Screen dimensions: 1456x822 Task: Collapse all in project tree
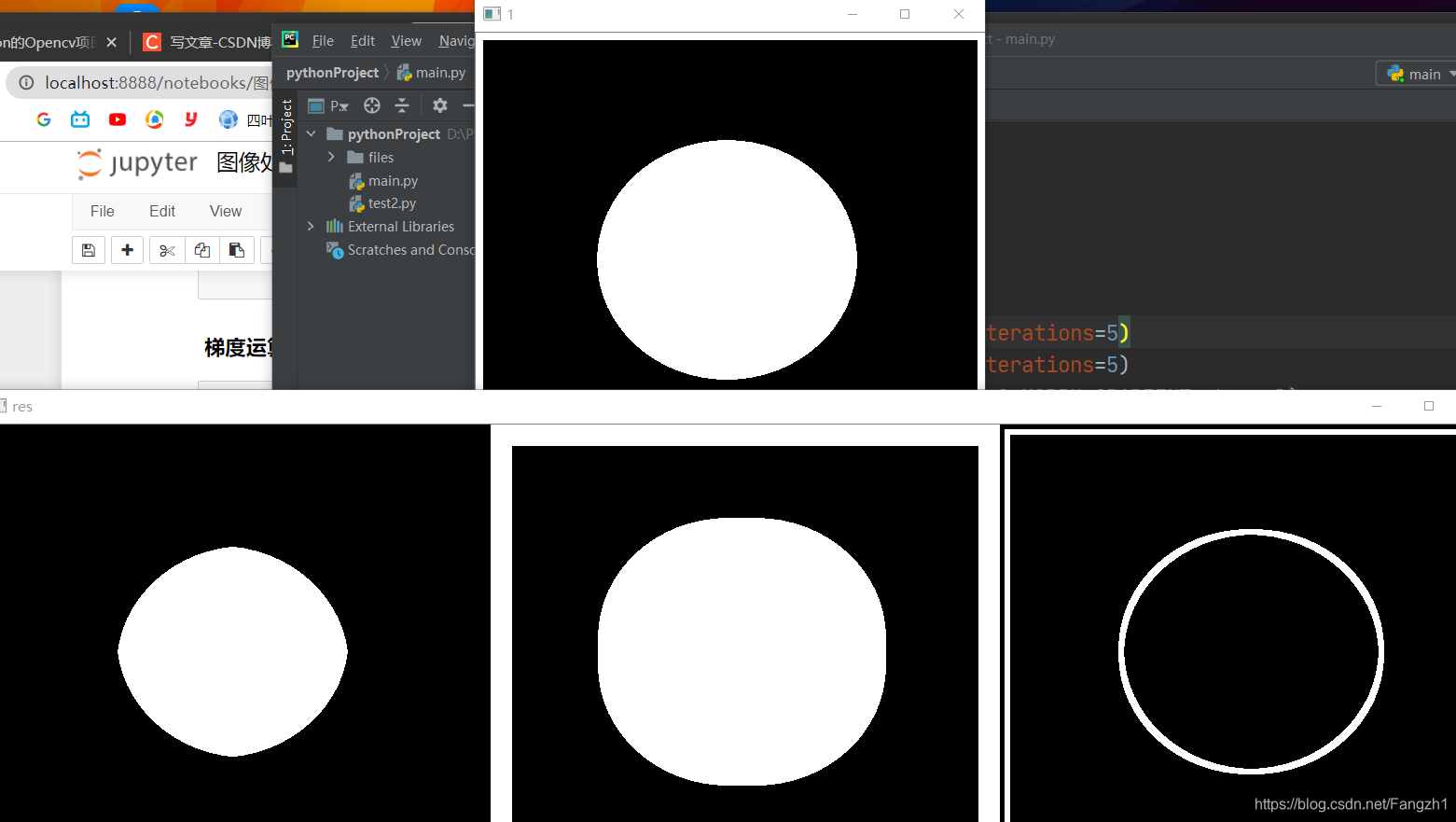click(x=402, y=105)
